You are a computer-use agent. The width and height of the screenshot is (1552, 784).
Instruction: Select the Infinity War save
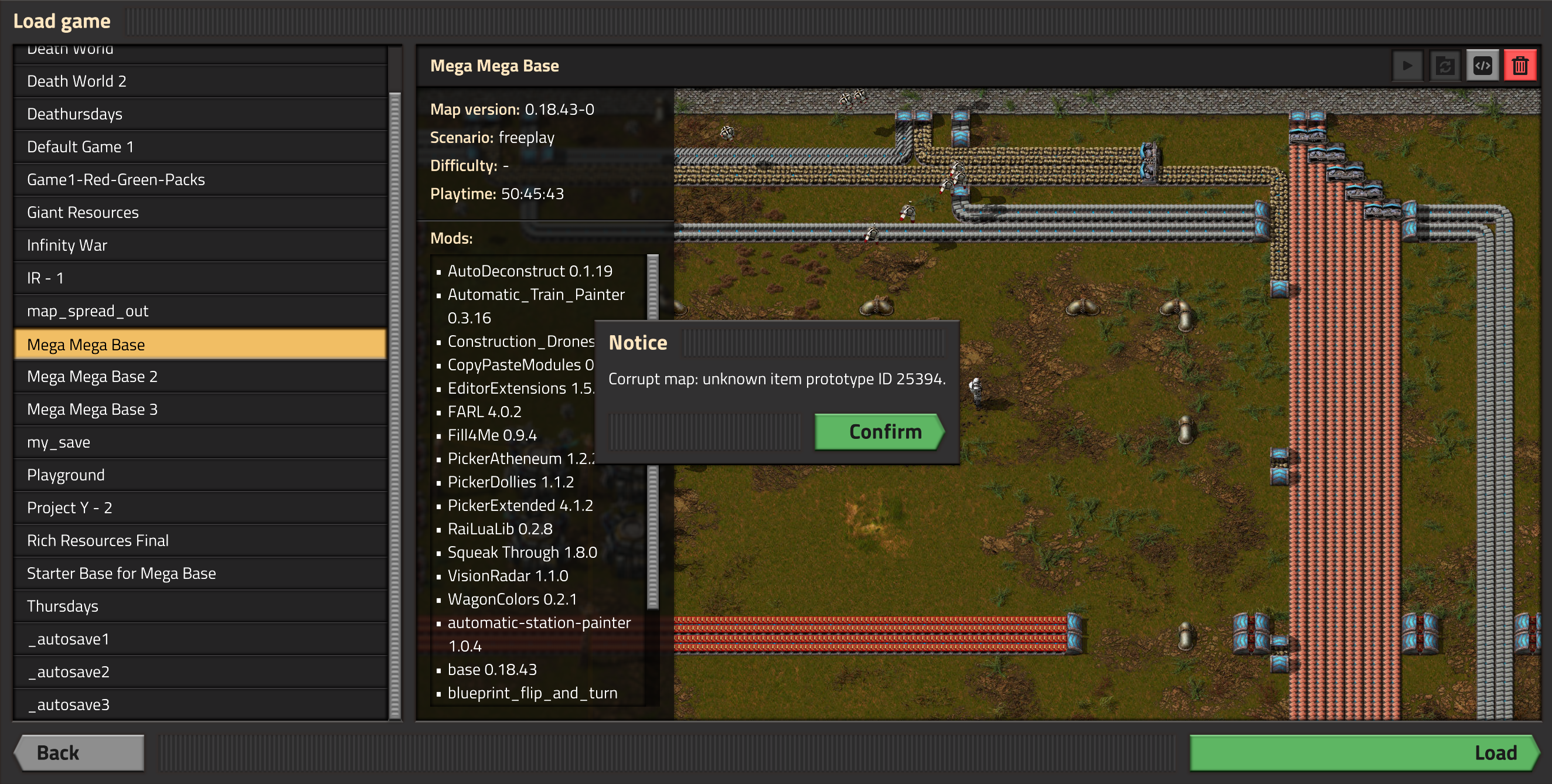pos(200,246)
